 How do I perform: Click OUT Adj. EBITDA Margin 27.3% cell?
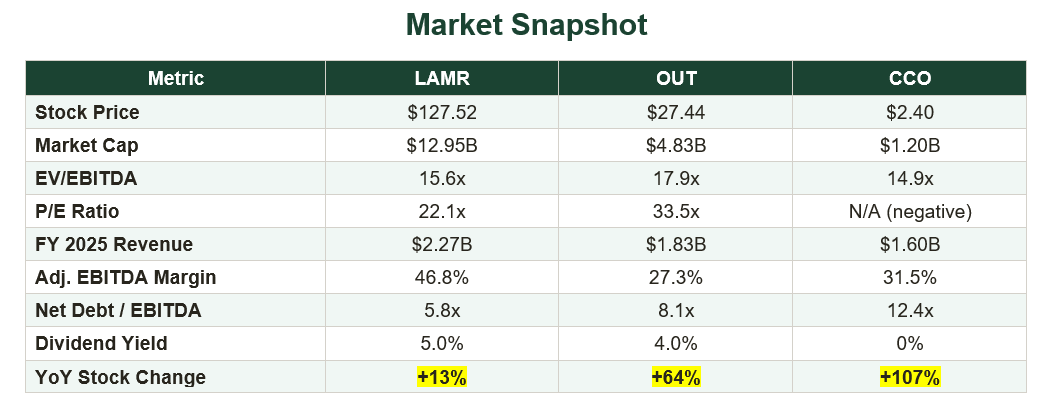point(676,277)
